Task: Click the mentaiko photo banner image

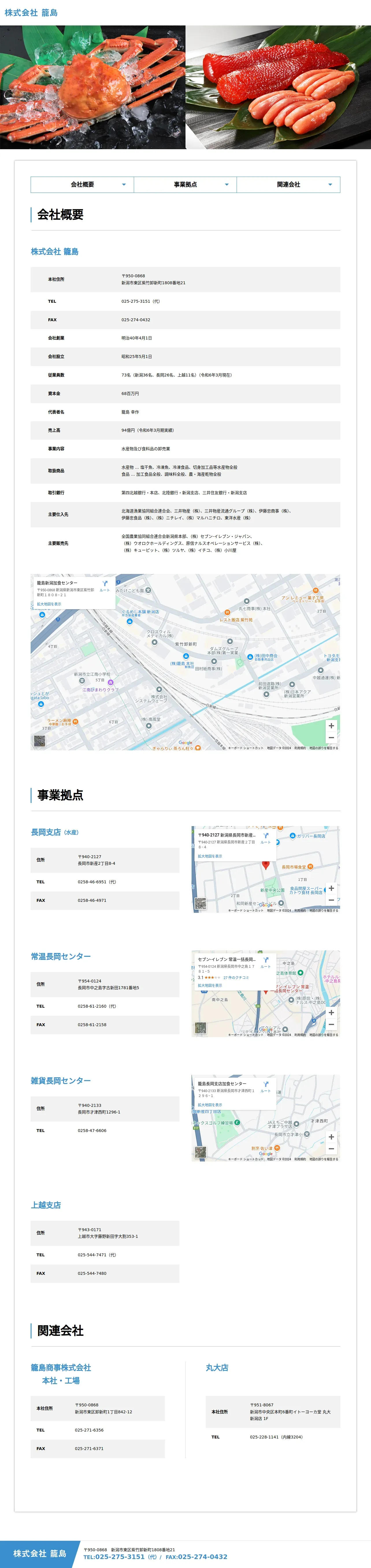Action: 279,87
